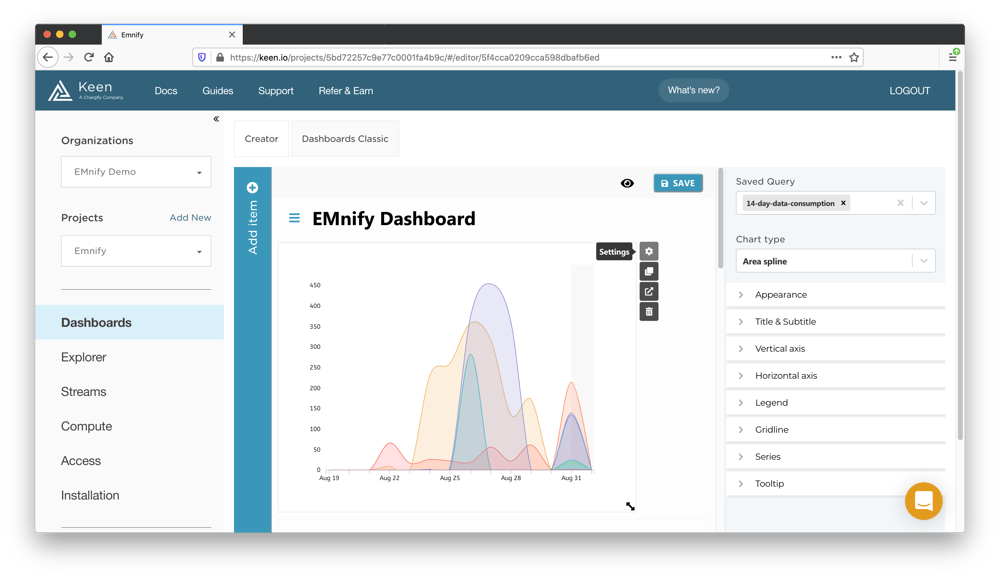This screenshot has width=1000, height=579.
Task: Close the Emnify browser tab
Action: 232,34
